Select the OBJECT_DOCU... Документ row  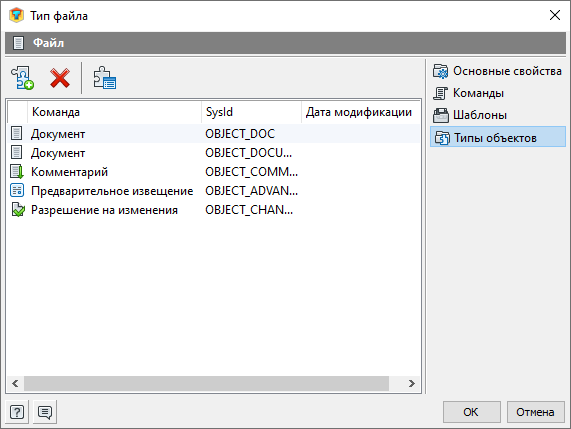[x=213, y=153]
